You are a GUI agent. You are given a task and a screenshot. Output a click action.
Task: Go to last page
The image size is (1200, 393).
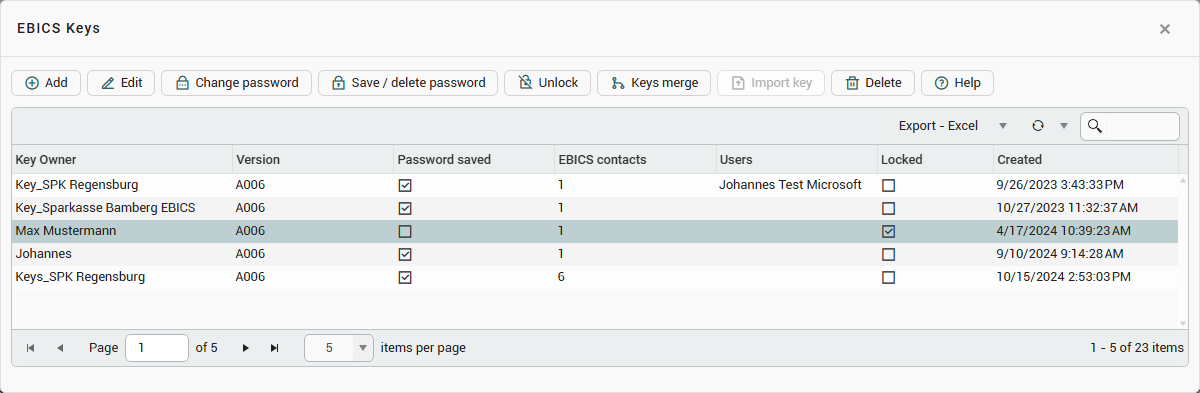(275, 348)
